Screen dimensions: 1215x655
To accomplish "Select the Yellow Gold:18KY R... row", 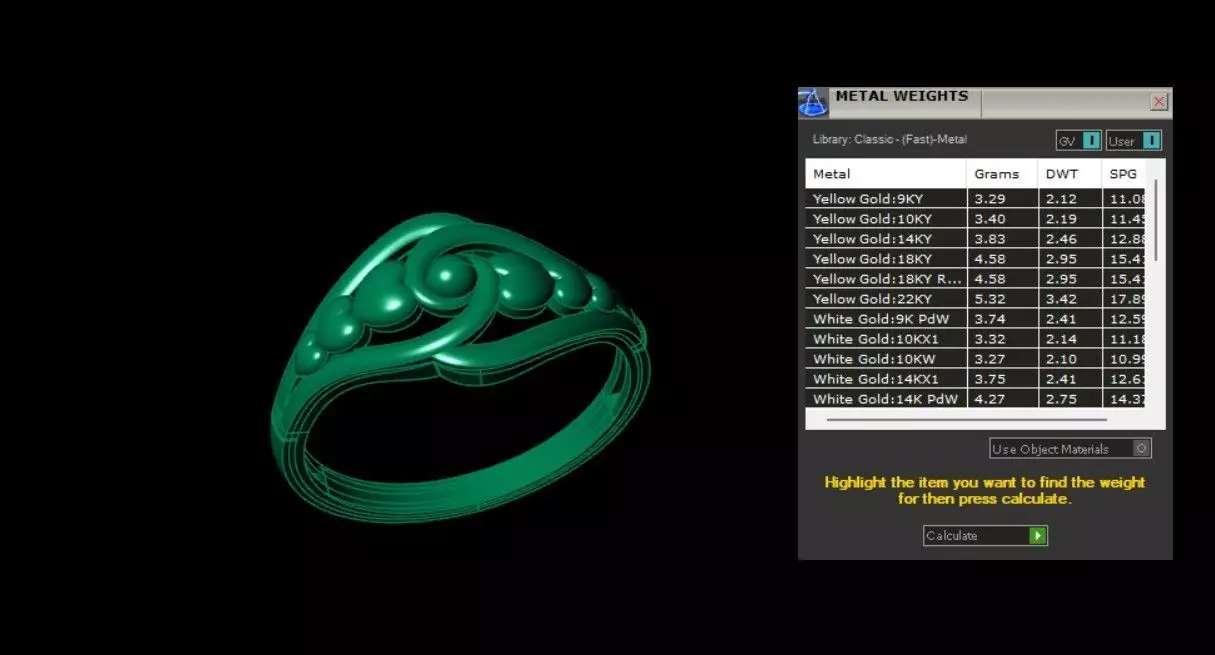I will click(x=975, y=279).
